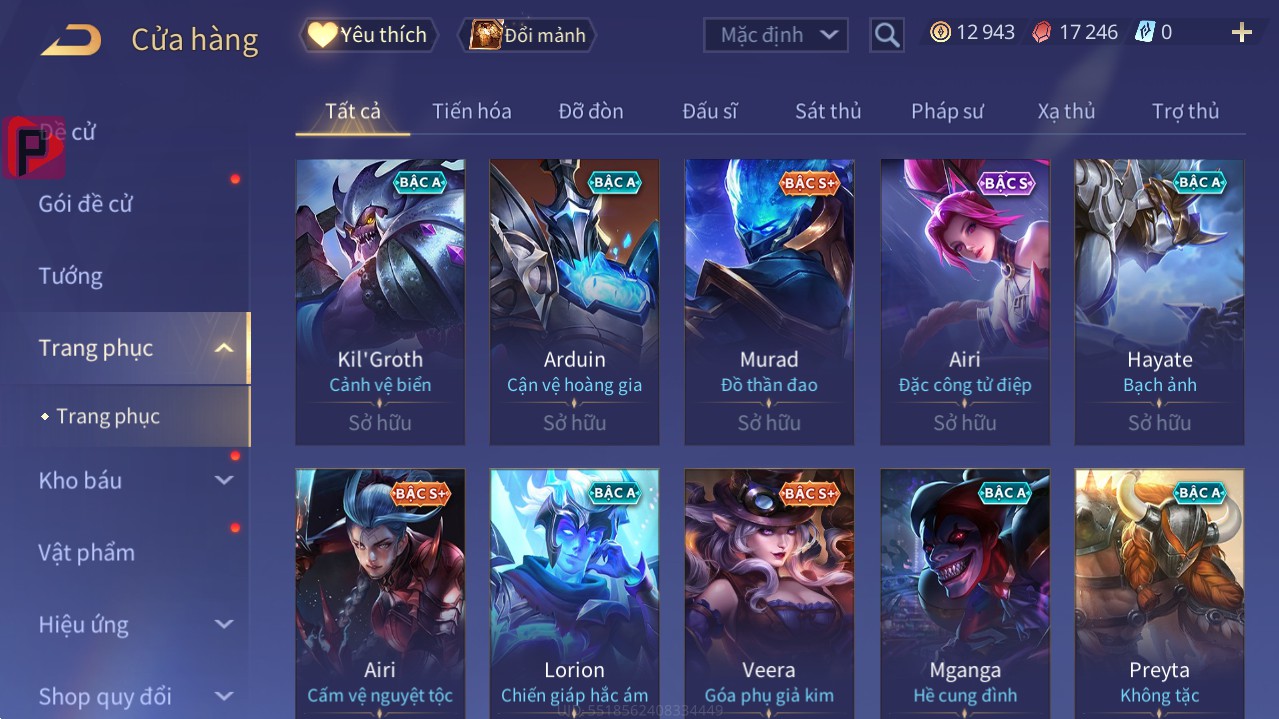
Task: Collapse the Trang phục sidebar section
Action: tap(224, 348)
